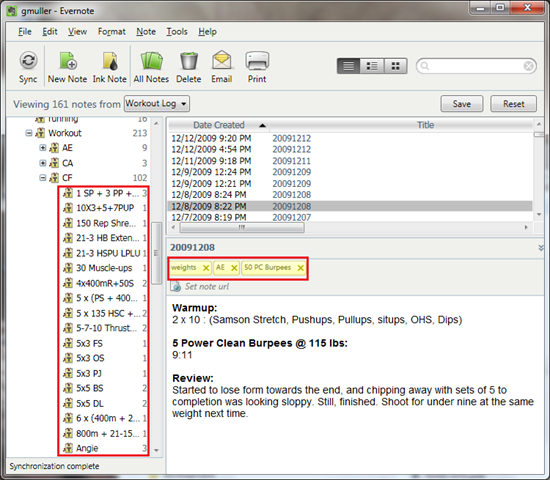Open note created 12/12/2009 9:20 PM

(350, 138)
